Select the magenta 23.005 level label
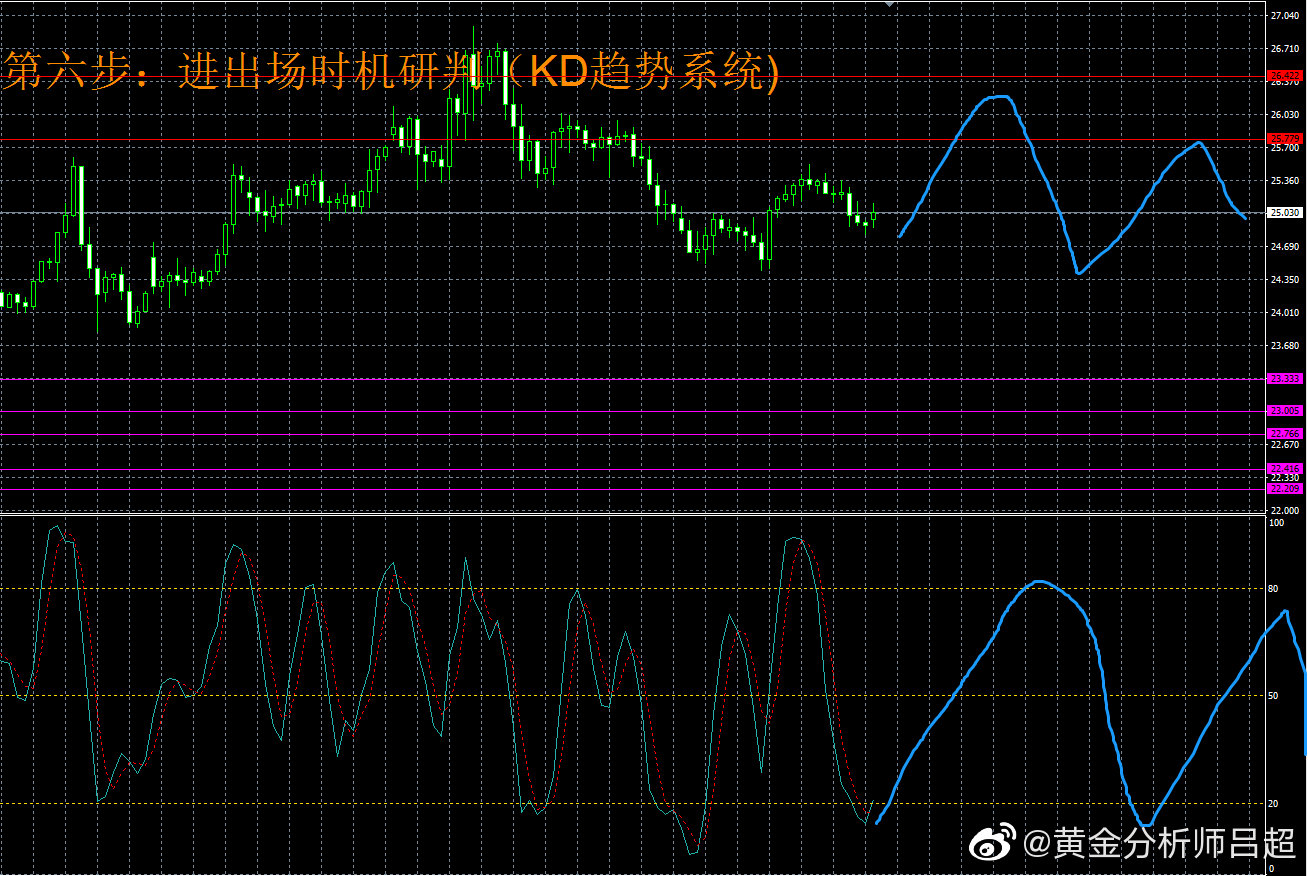Image resolution: width=1308 pixels, height=876 pixels. pyautogui.click(x=1283, y=410)
